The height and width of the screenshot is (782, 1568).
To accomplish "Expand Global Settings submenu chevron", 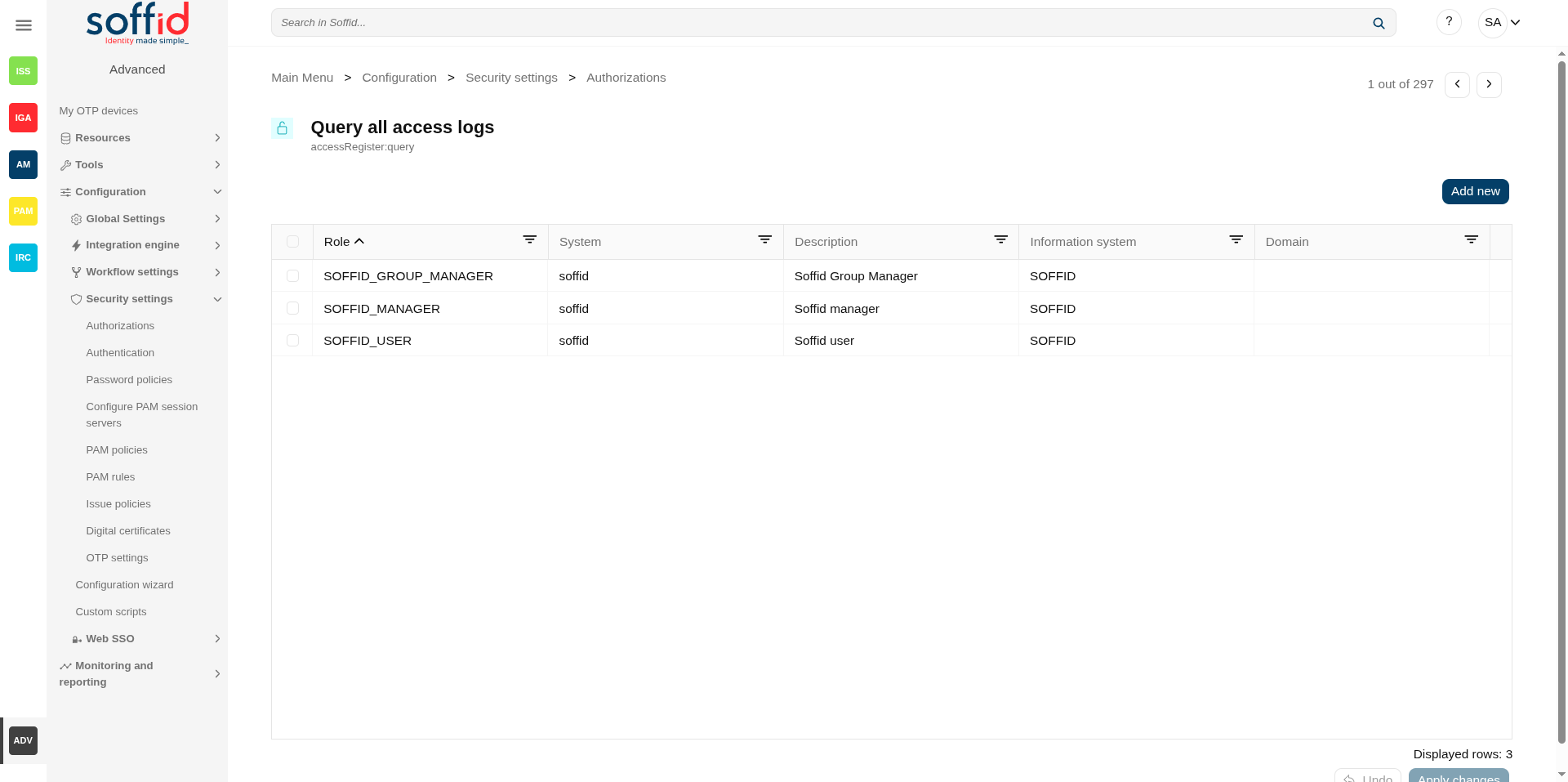I will [x=217, y=219].
